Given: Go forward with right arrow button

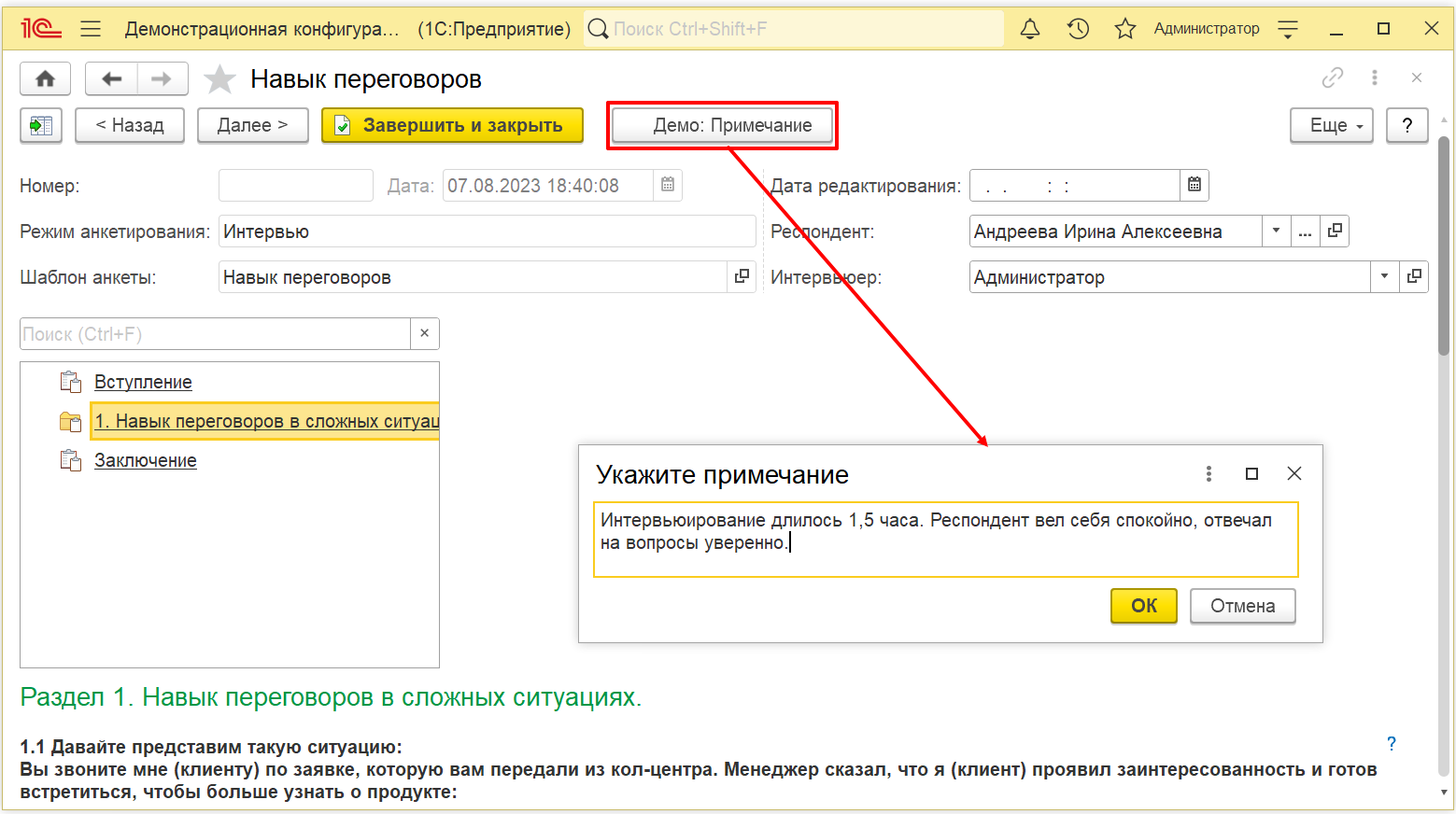Looking at the screenshot, I should click(162, 79).
